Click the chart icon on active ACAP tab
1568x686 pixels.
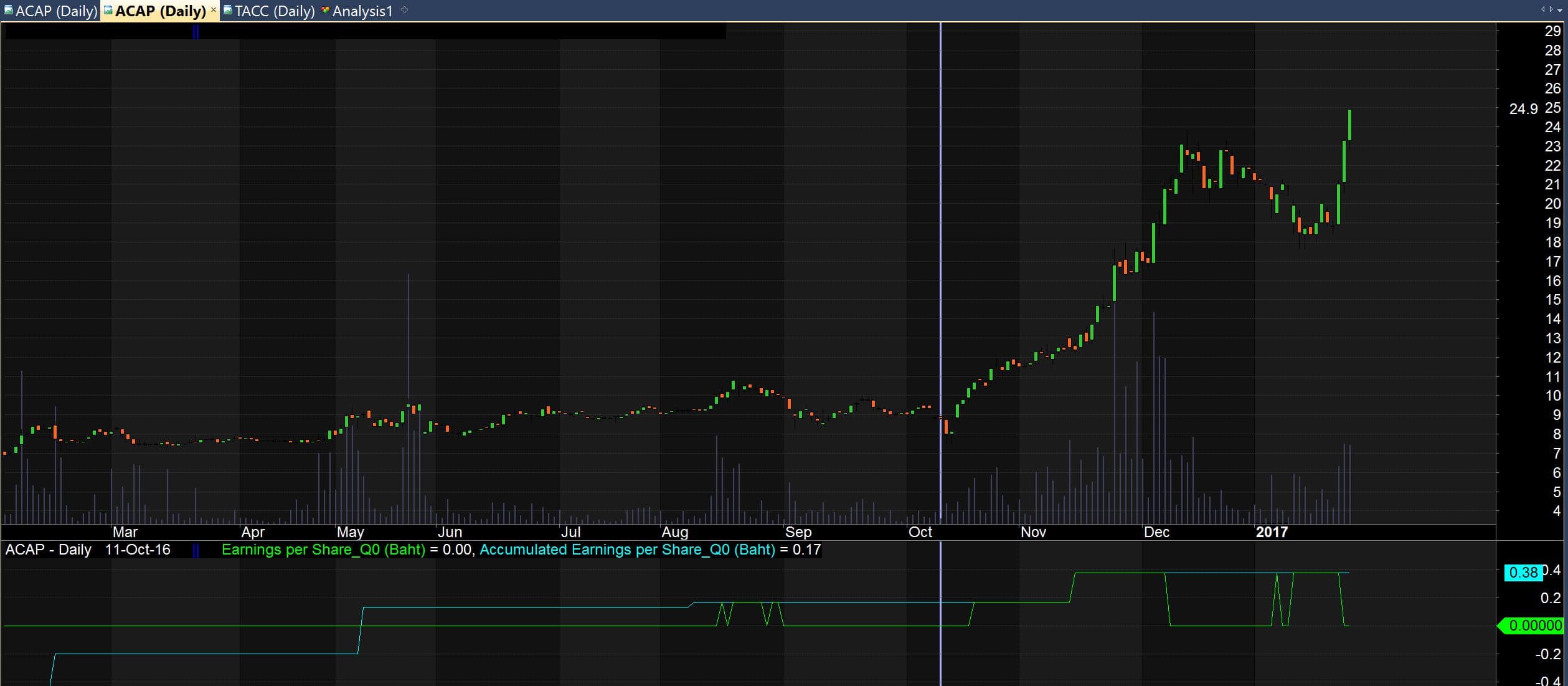[x=108, y=10]
